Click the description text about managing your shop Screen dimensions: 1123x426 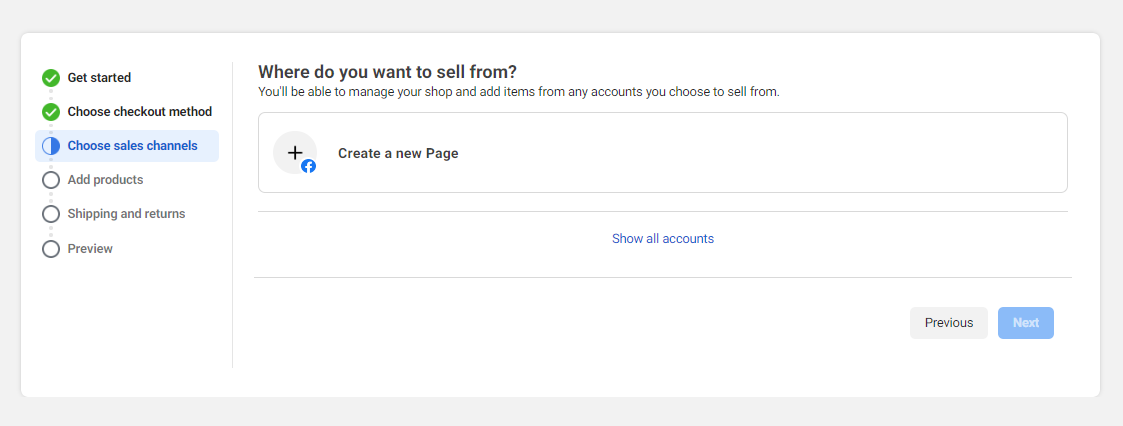(518, 92)
